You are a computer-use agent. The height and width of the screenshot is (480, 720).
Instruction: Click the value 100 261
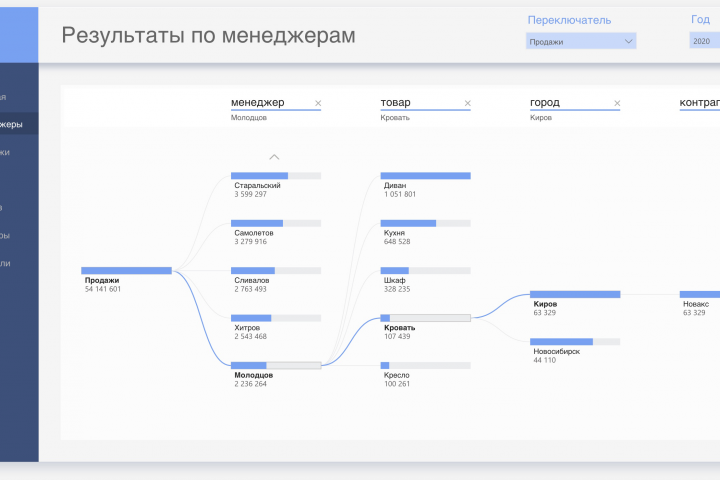[397, 384]
